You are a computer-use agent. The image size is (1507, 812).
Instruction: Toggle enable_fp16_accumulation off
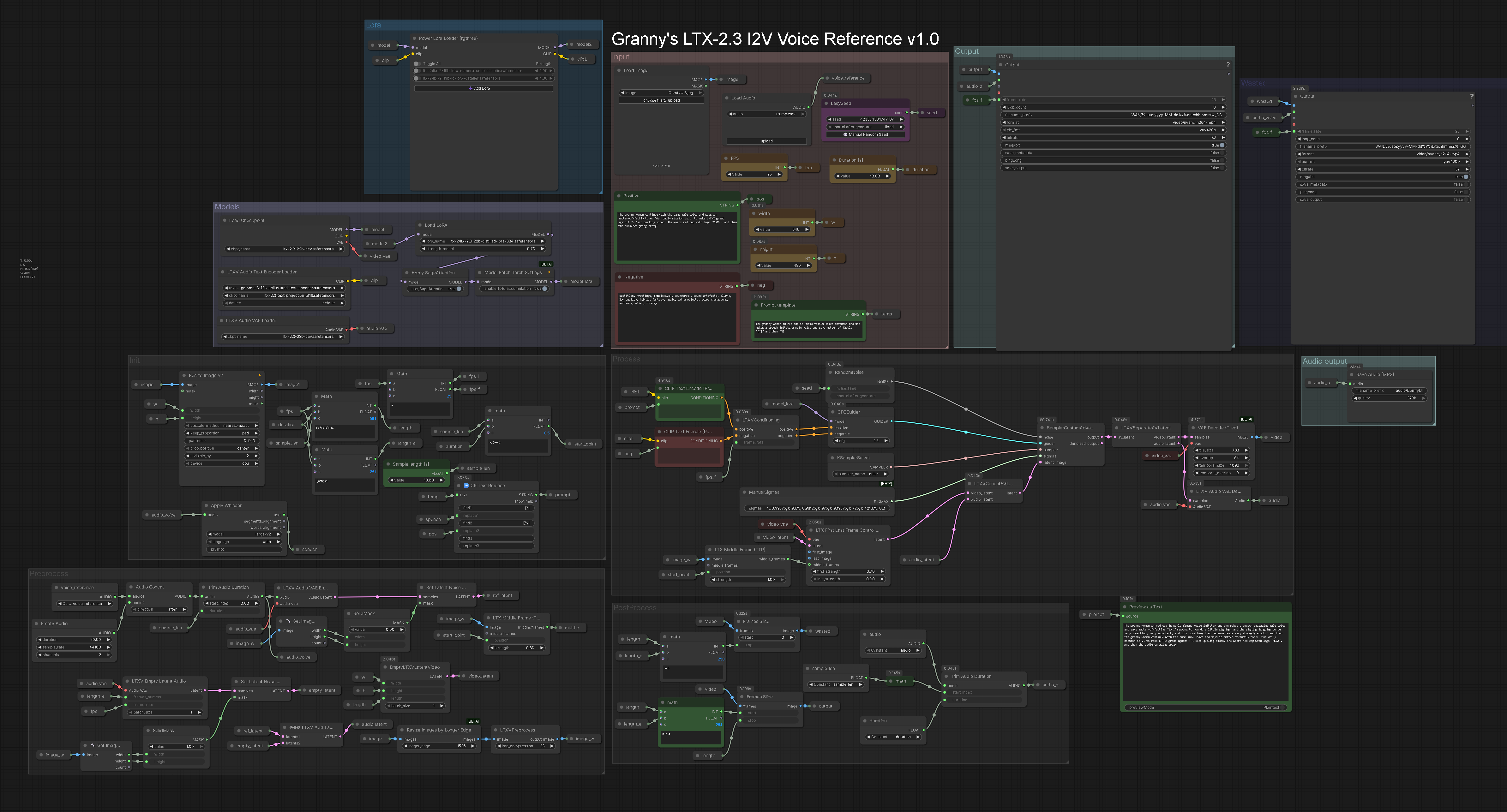pyautogui.click(x=545, y=289)
